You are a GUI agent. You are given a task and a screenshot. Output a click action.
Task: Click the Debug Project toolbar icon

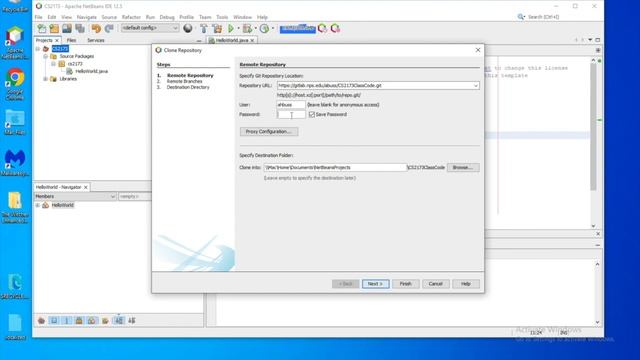click(247, 28)
